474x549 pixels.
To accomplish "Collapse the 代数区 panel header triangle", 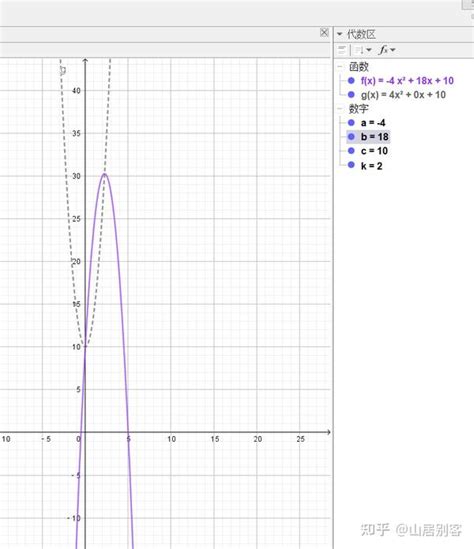I will (x=340, y=34).
